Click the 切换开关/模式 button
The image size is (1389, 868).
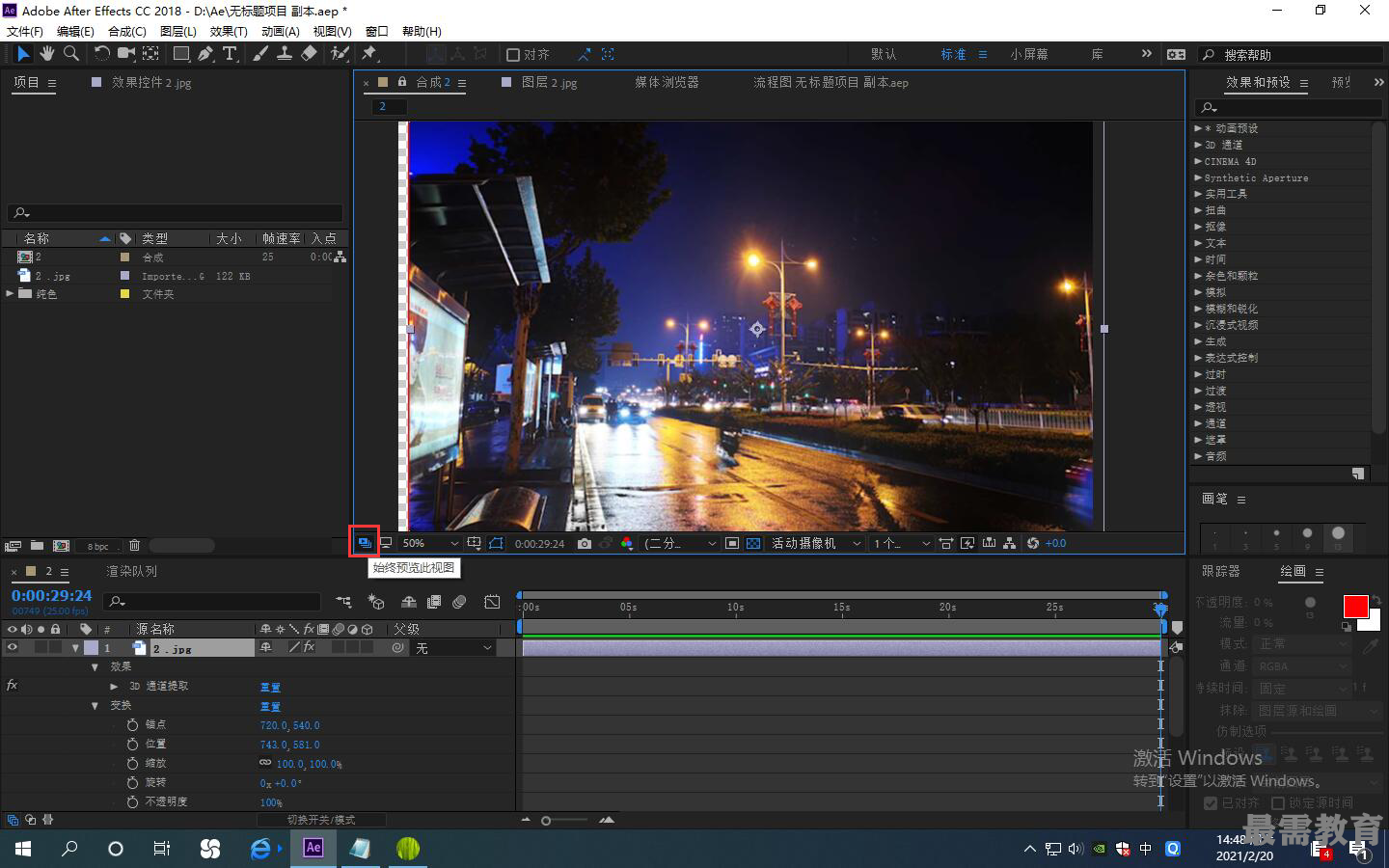click(321, 820)
